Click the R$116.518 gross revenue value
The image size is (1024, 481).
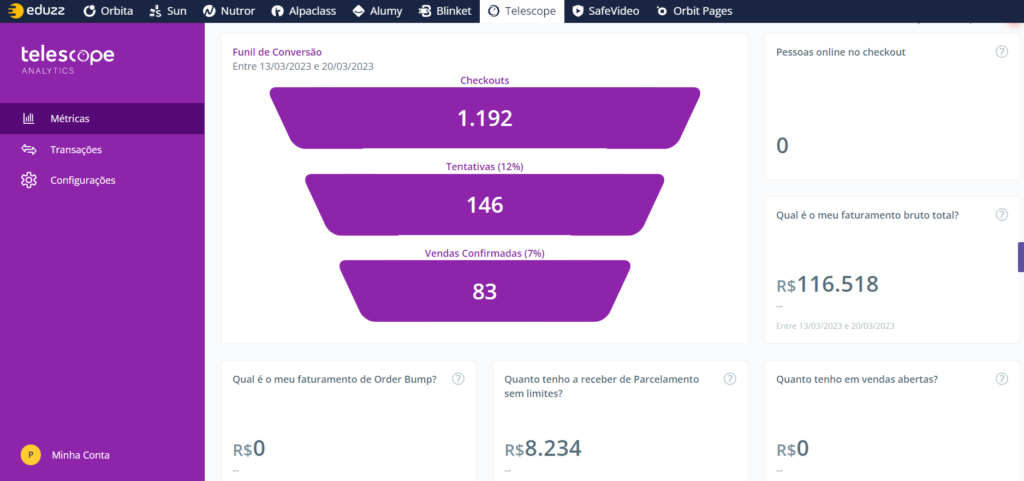coord(827,285)
